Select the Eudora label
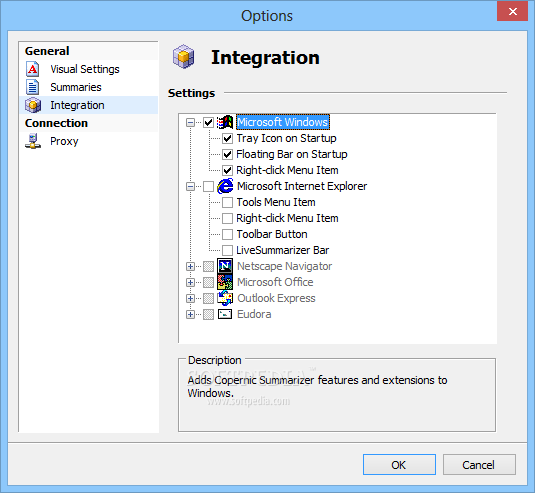The width and height of the screenshot is (535, 493). coord(254,314)
